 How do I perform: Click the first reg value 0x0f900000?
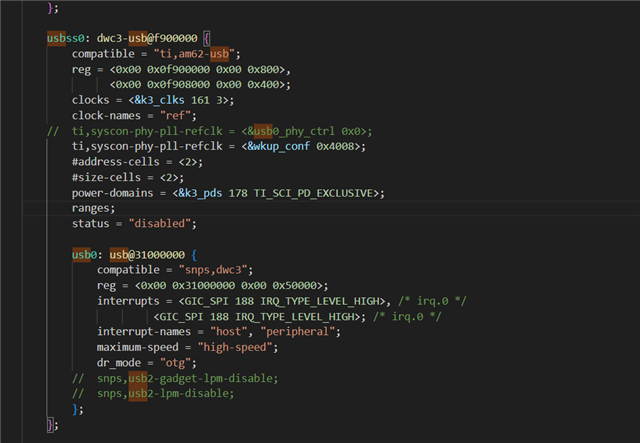point(178,69)
